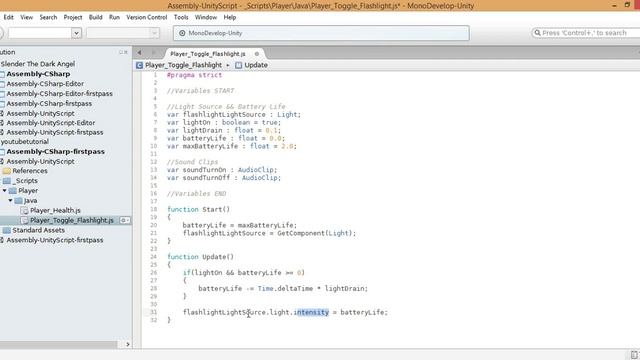Select bold Assembly-CSharp-firstpass project

pos(55,151)
